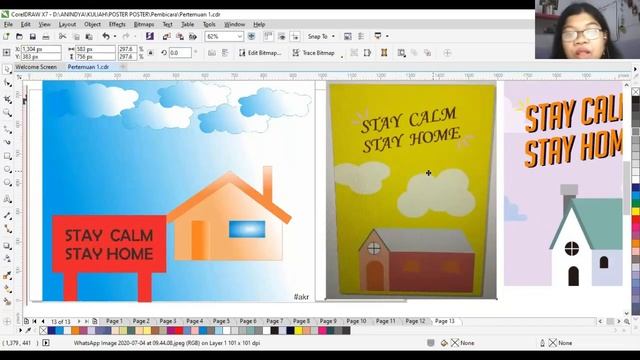Viewport: 640px width, 360px height.
Task: Switch to the Page 12 tab
Action: click(x=415, y=321)
